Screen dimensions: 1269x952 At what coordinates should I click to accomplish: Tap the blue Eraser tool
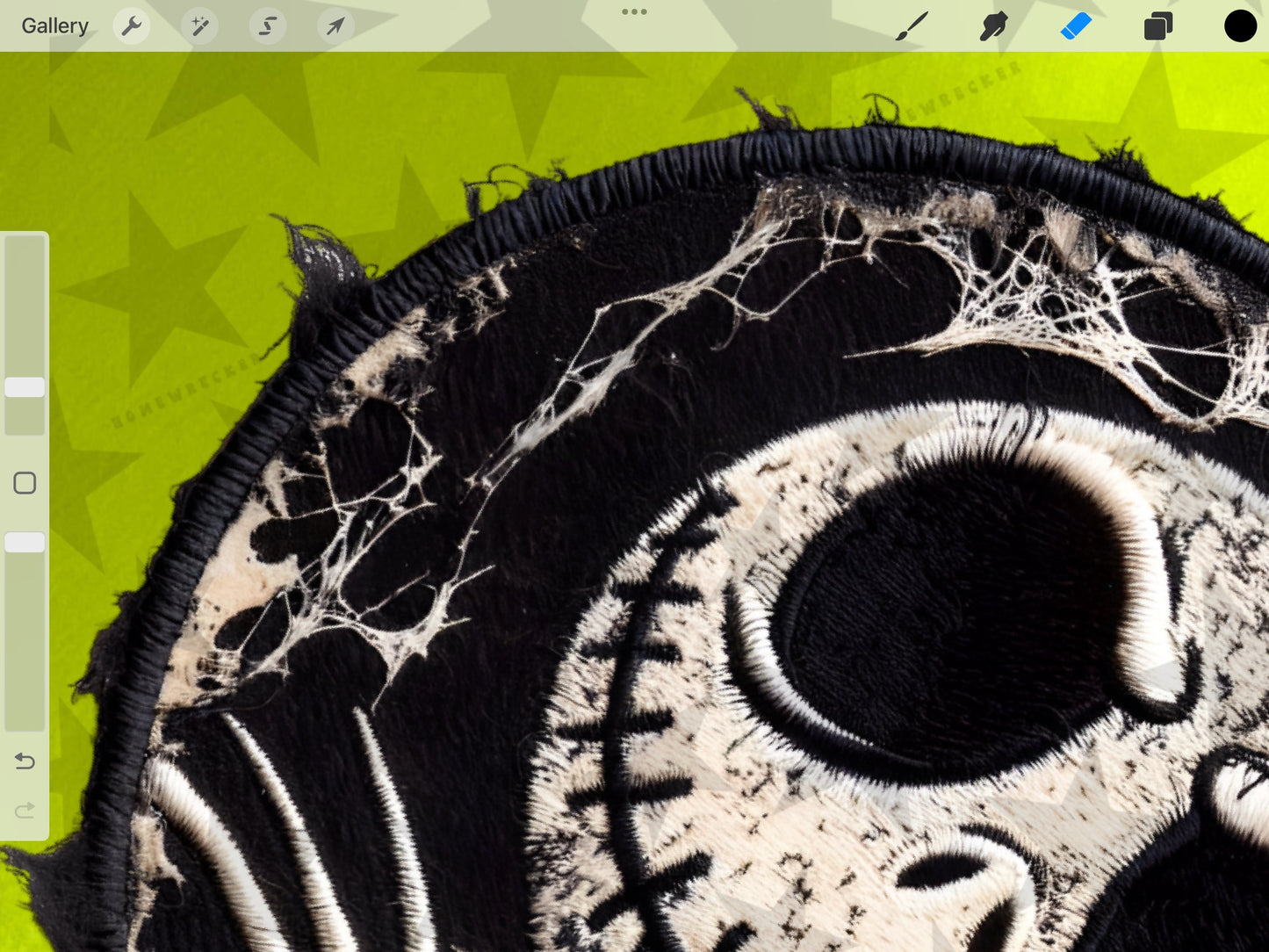[1076, 26]
